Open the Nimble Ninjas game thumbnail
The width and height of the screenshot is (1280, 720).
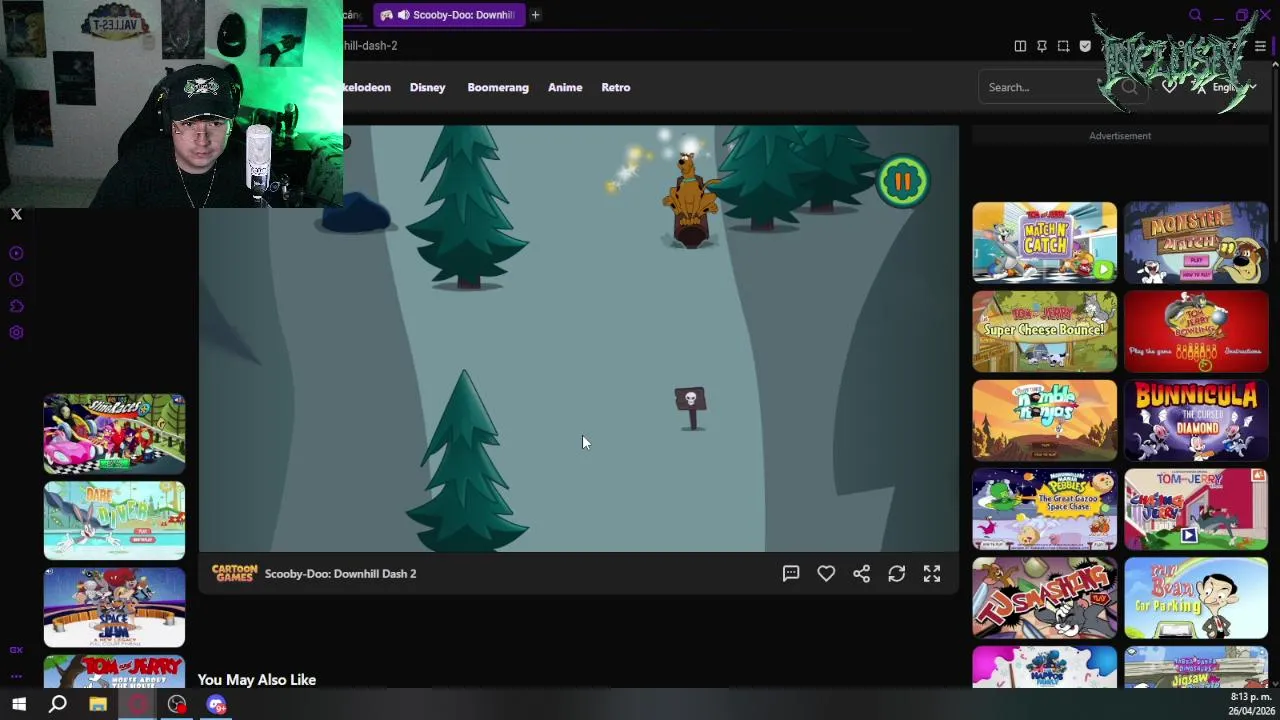click(1044, 420)
